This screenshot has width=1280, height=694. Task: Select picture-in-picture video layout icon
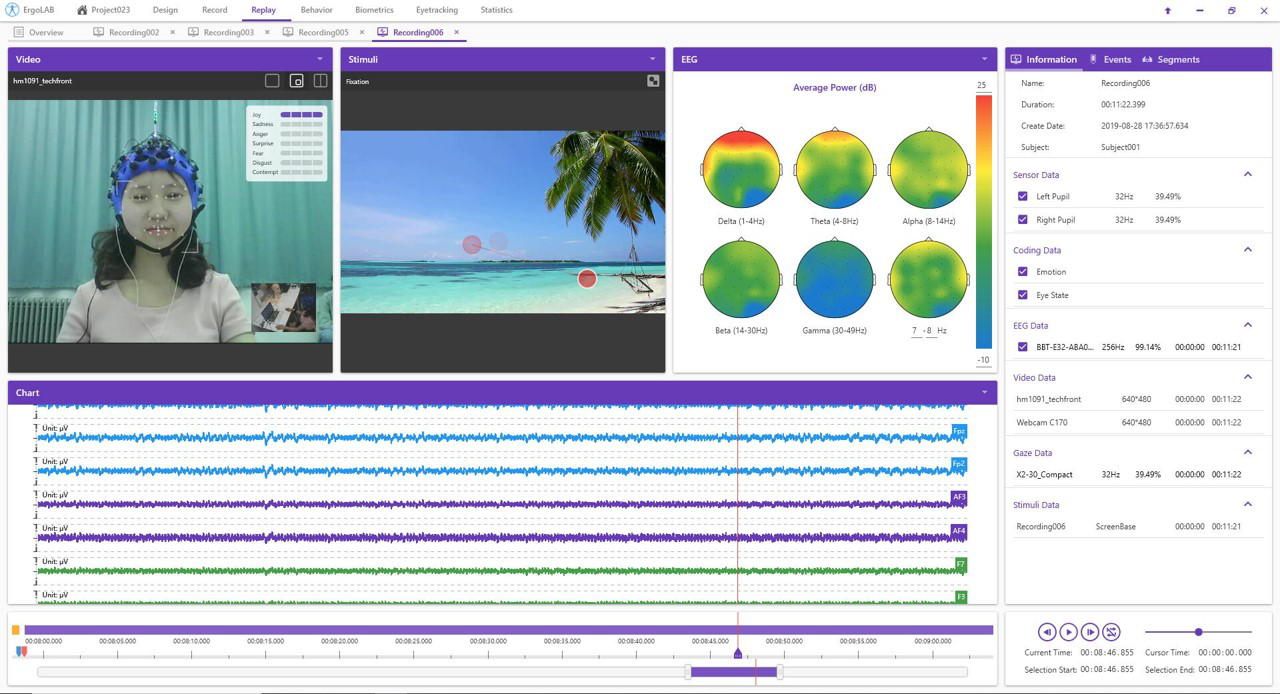(296, 81)
